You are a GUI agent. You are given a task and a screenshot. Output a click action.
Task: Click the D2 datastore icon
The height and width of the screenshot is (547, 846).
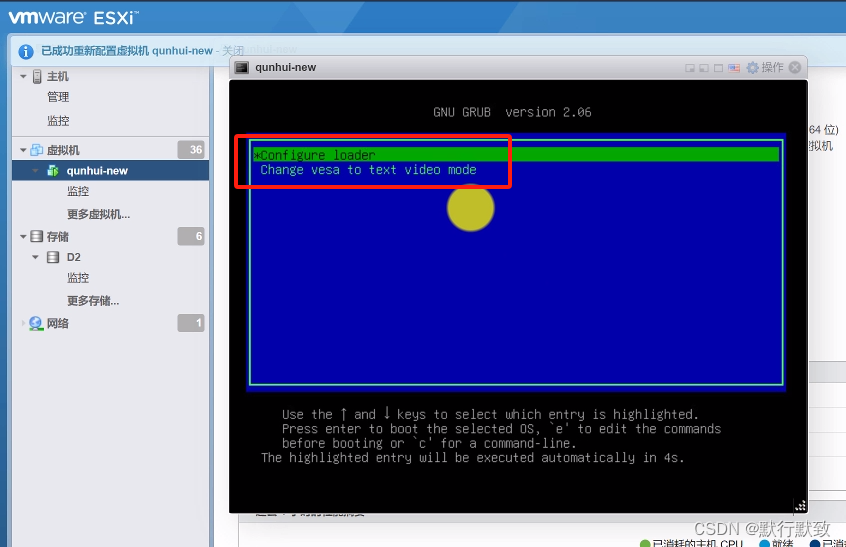click(53, 257)
